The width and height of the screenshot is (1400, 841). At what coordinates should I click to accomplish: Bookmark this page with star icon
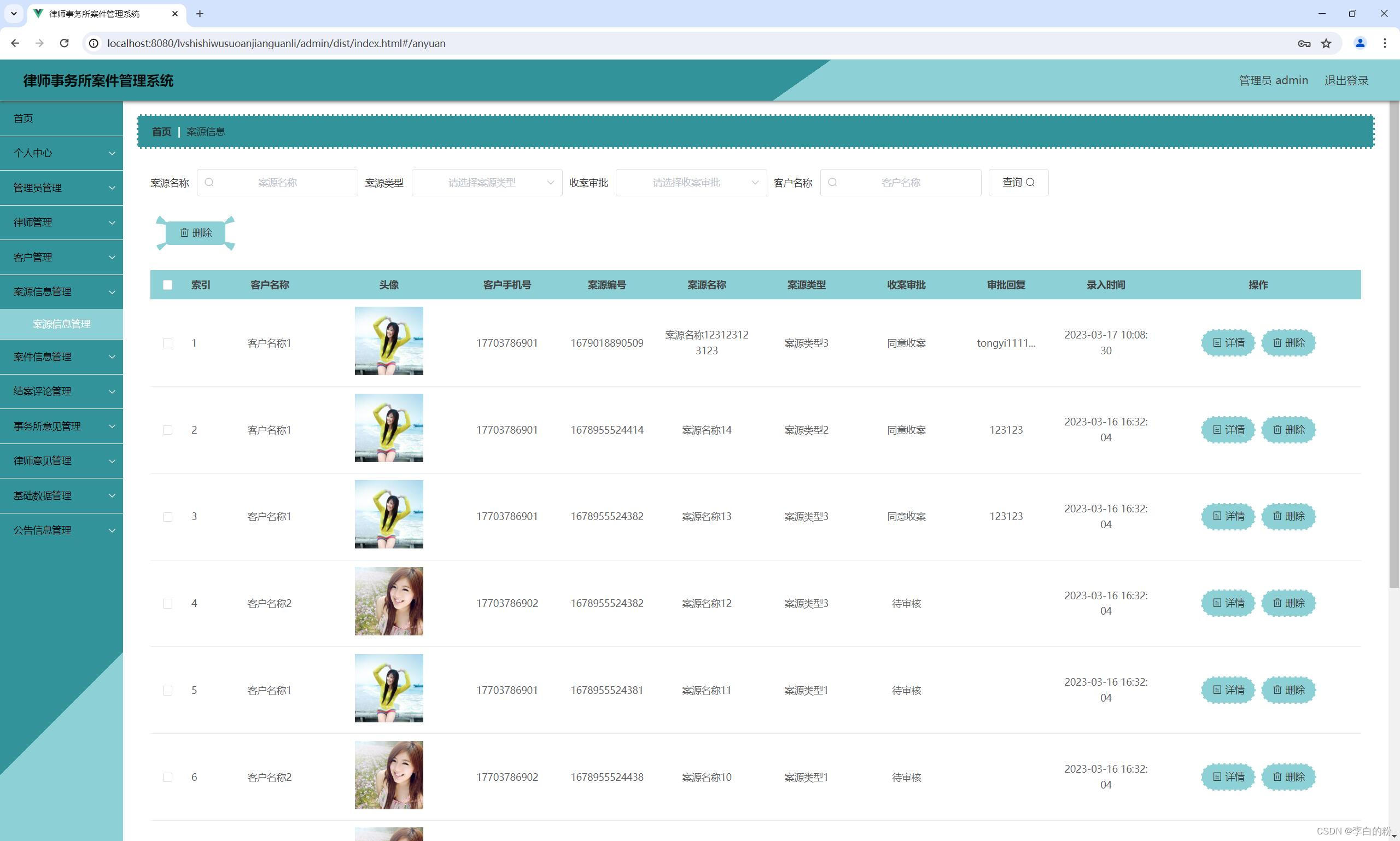coord(1326,43)
